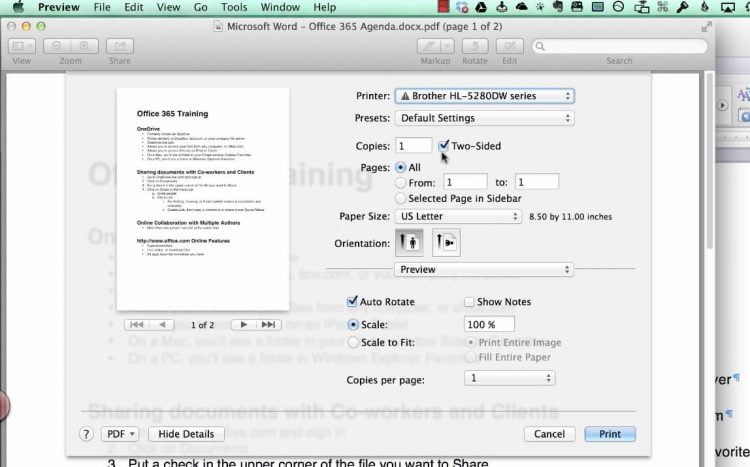Image resolution: width=750 pixels, height=467 pixels.
Task: Open the View menu
Action: pyautogui.click(x=168, y=7)
